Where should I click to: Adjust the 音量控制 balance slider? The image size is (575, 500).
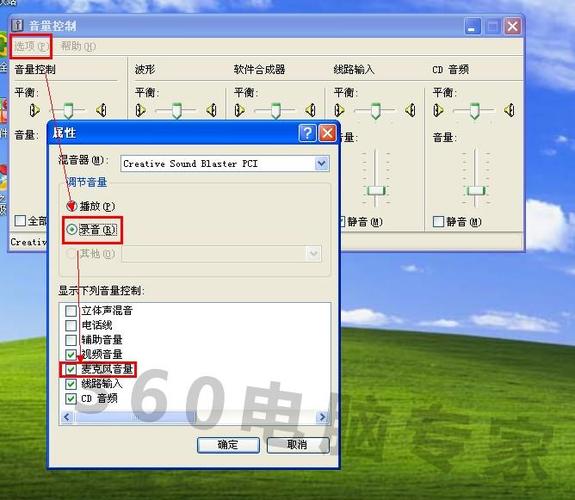[x=68, y=110]
